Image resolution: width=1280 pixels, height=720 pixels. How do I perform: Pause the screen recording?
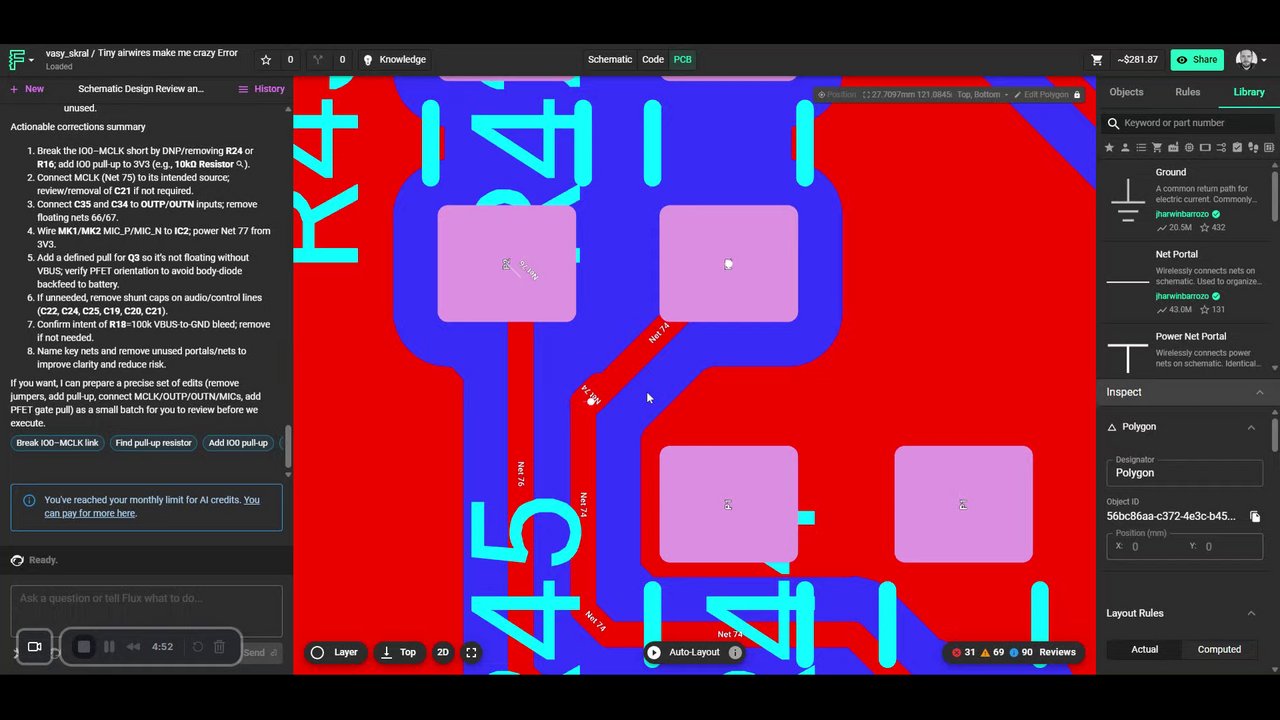coord(109,647)
